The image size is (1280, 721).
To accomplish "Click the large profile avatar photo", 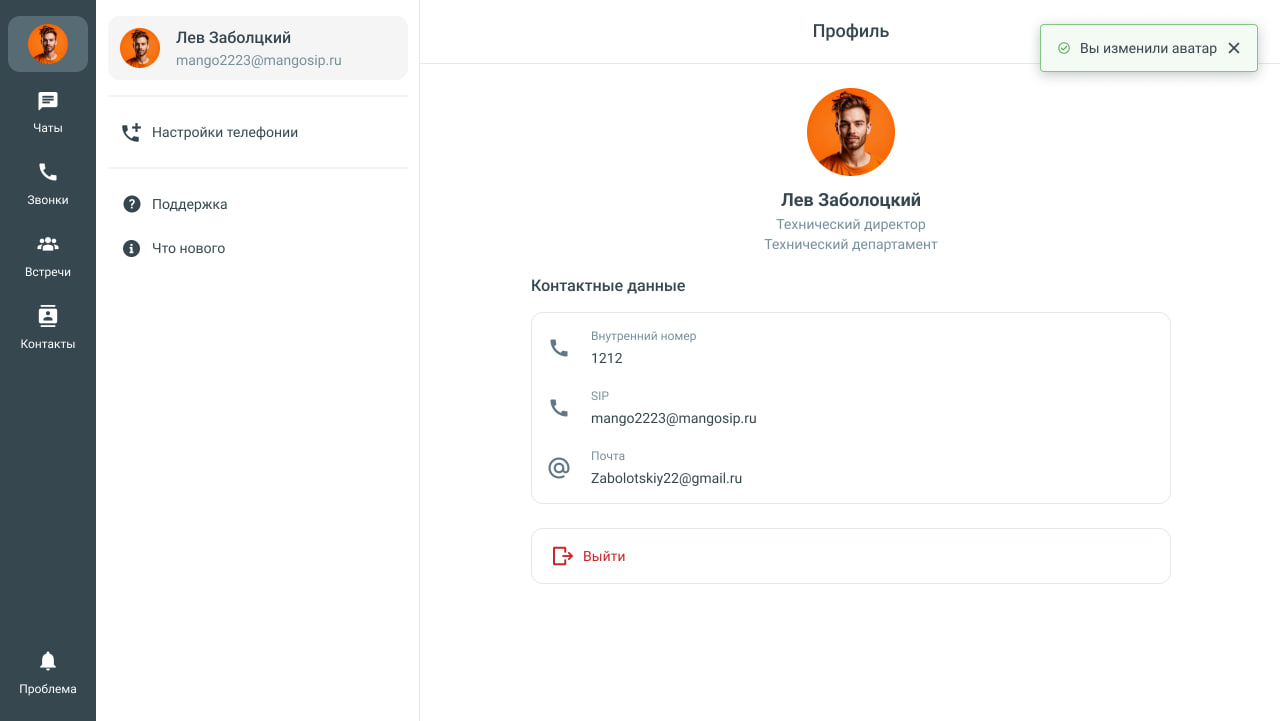I will click(x=851, y=132).
